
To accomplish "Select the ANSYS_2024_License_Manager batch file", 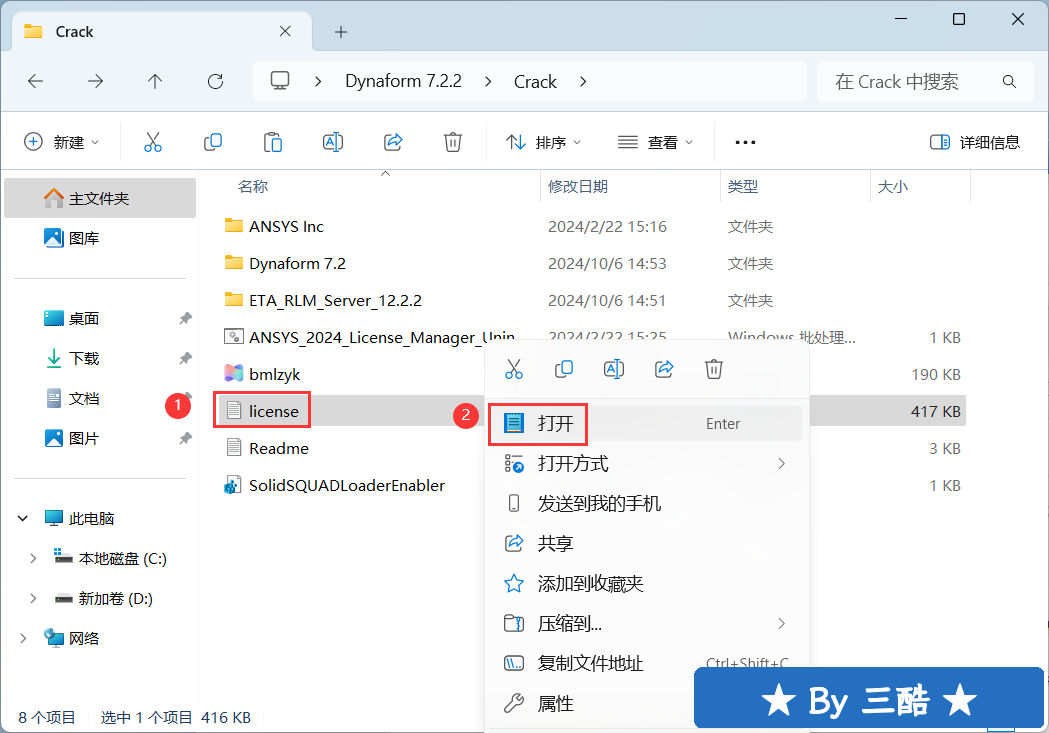I will tap(369, 337).
